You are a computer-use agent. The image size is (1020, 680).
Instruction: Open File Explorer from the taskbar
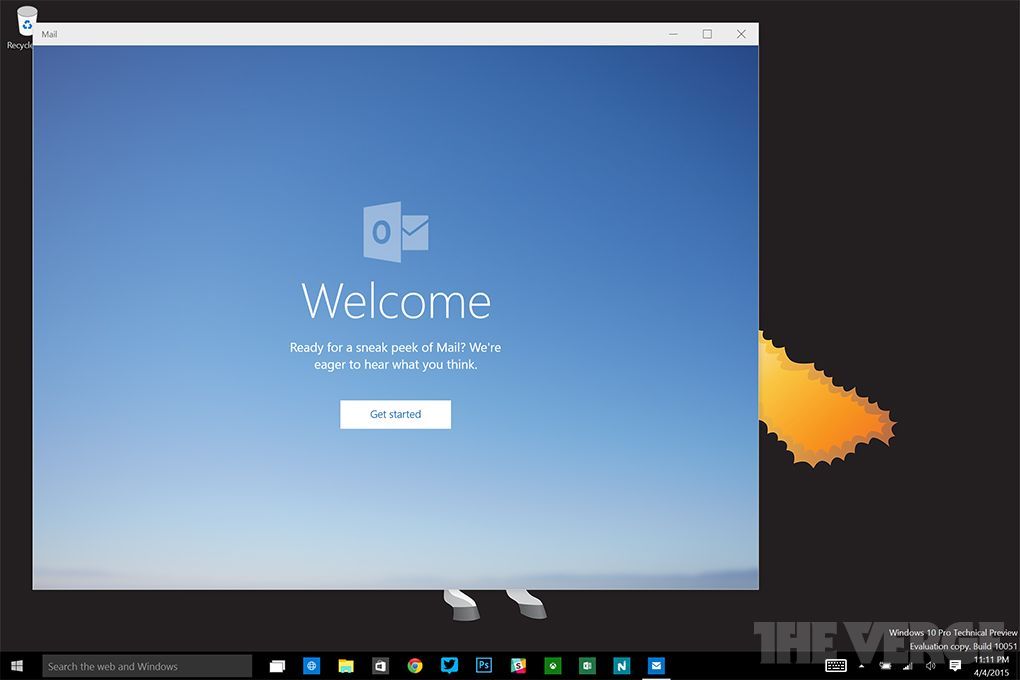[x=346, y=665]
